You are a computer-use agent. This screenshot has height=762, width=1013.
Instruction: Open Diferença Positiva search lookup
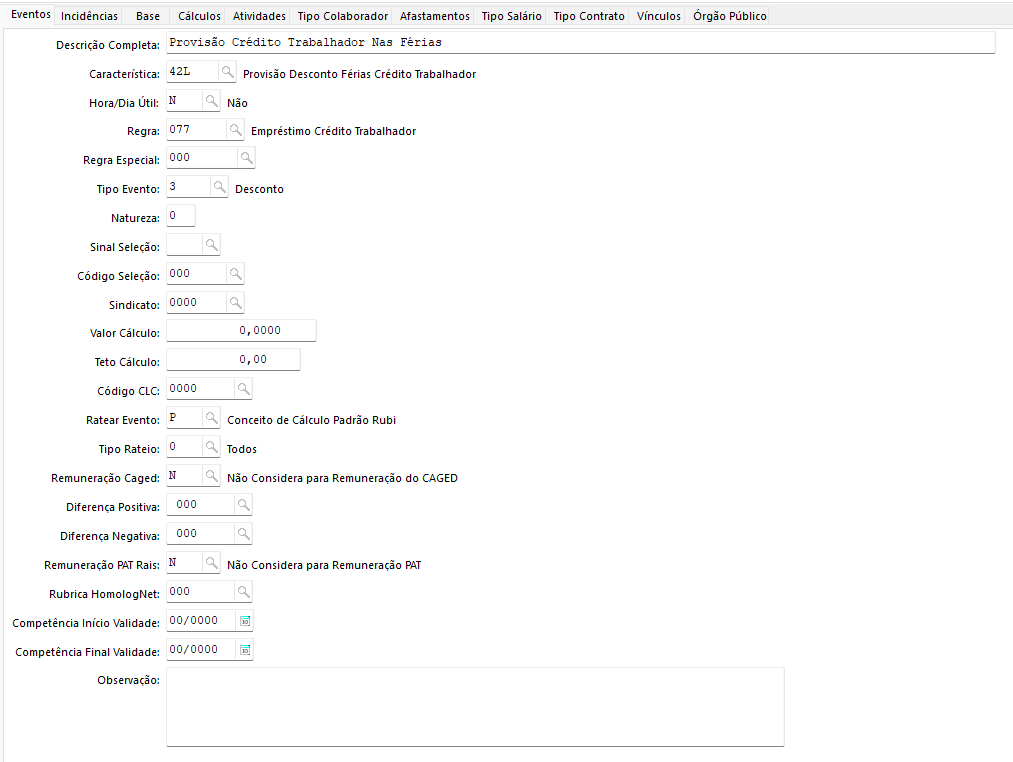point(243,505)
